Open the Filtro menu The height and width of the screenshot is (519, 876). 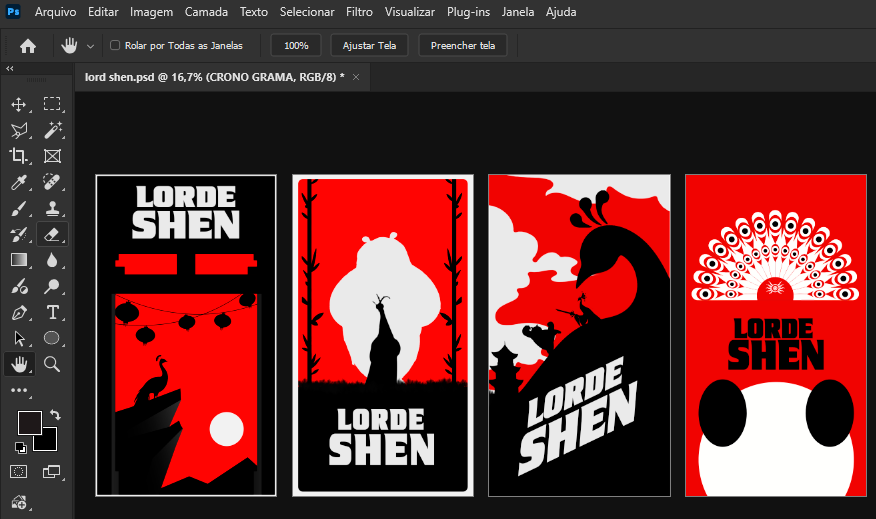pos(359,12)
